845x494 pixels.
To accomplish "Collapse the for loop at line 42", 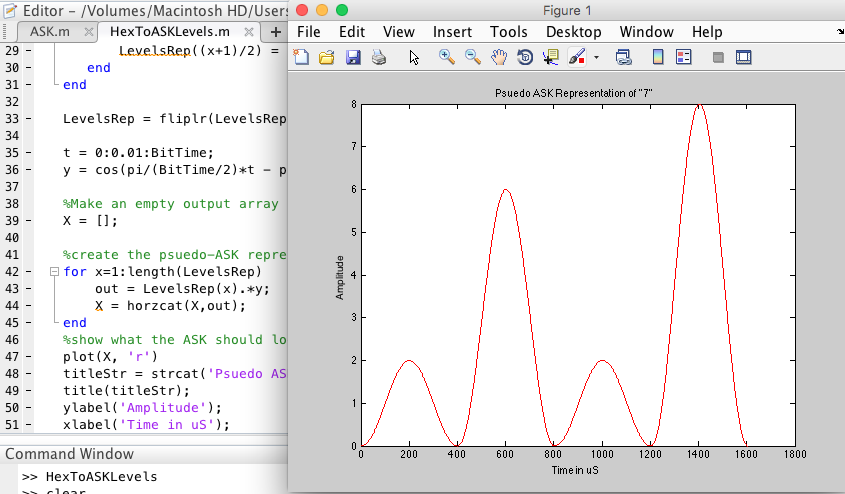I will [x=54, y=272].
